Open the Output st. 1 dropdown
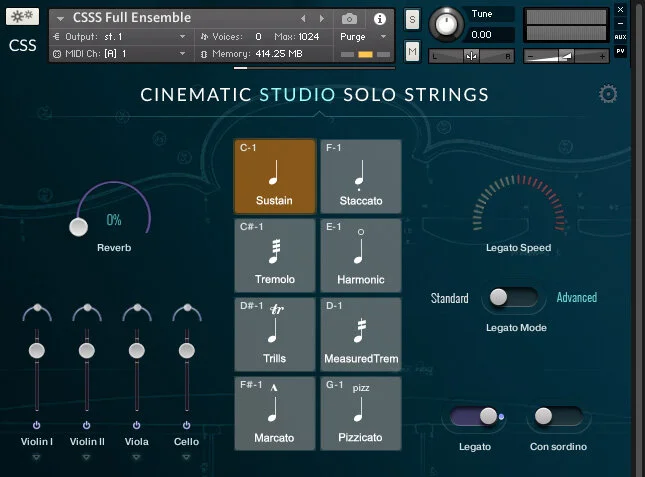 [182, 37]
